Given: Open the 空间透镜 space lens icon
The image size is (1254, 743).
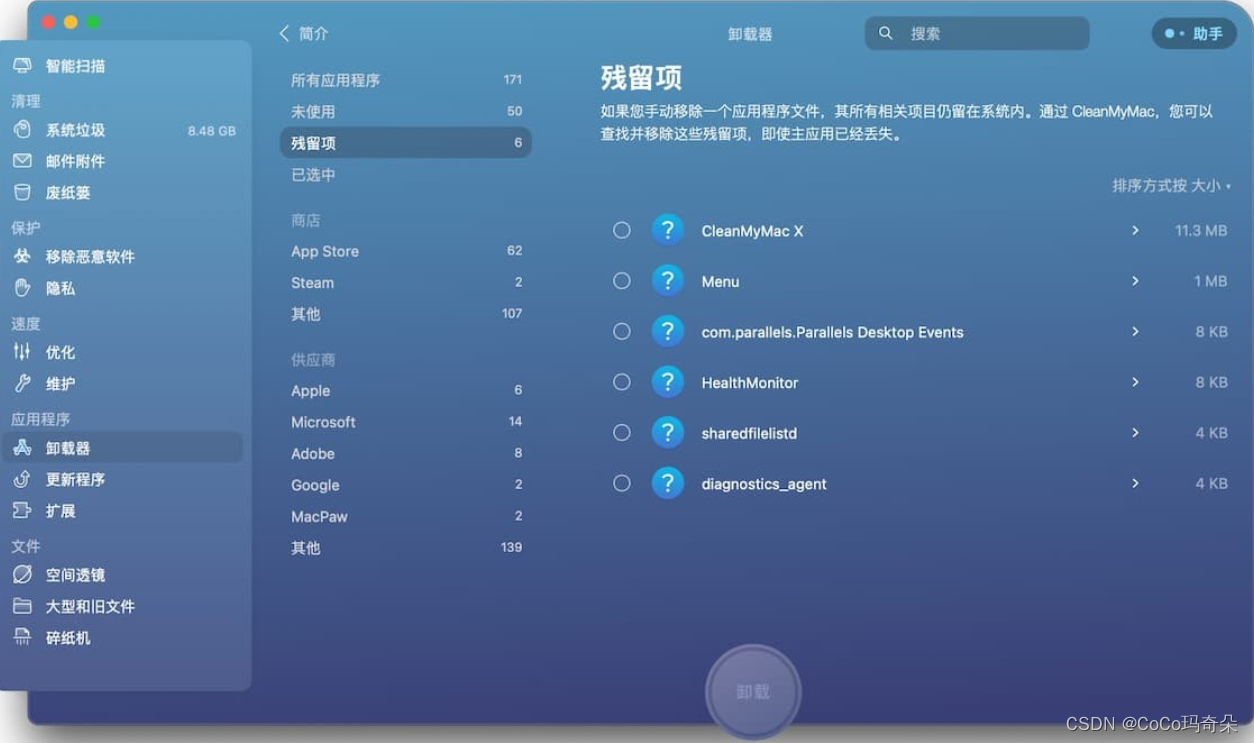Looking at the screenshot, I should pyautogui.click(x=22, y=575).
